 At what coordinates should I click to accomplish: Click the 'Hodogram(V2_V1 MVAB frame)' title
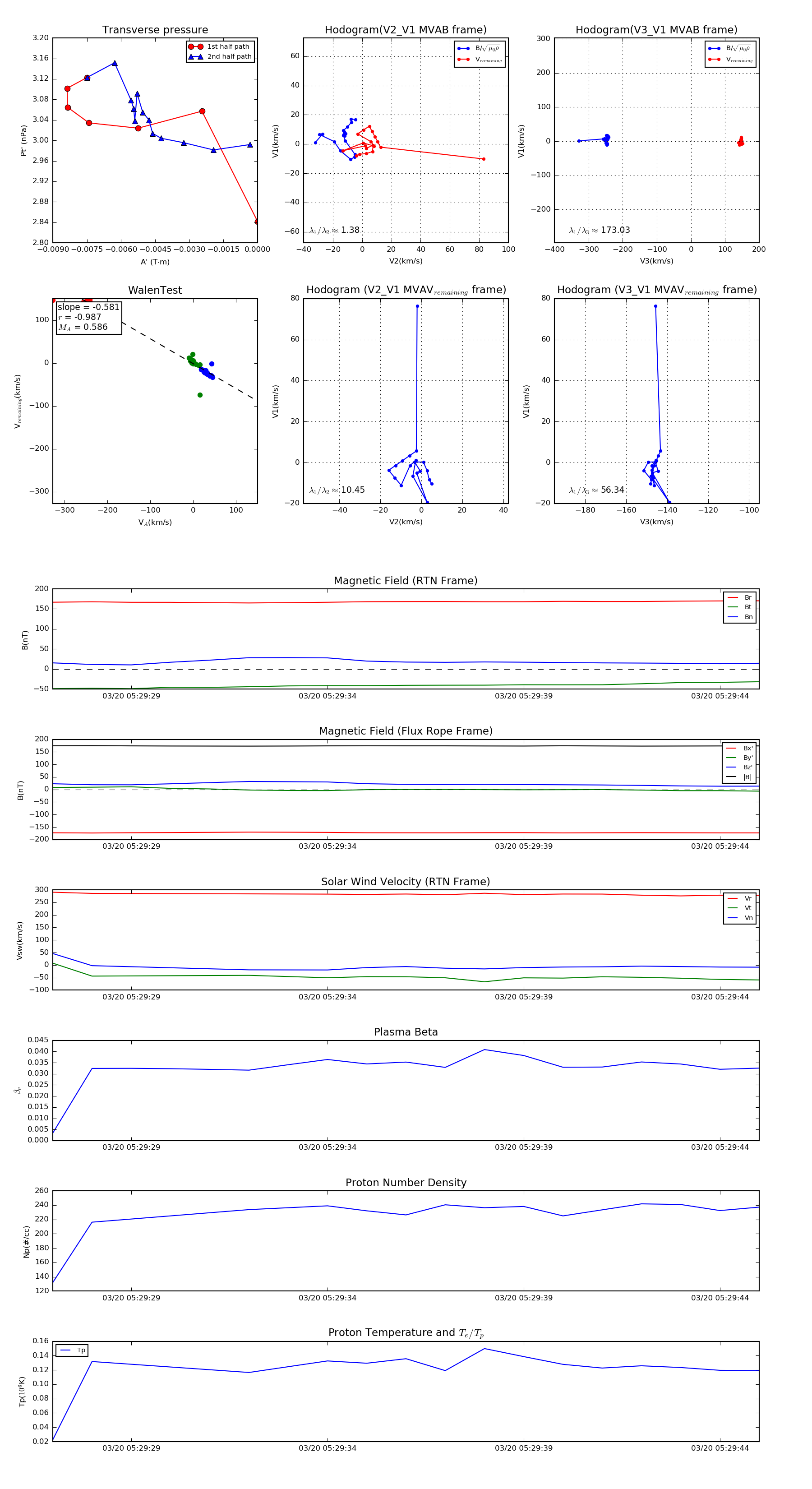405,30
